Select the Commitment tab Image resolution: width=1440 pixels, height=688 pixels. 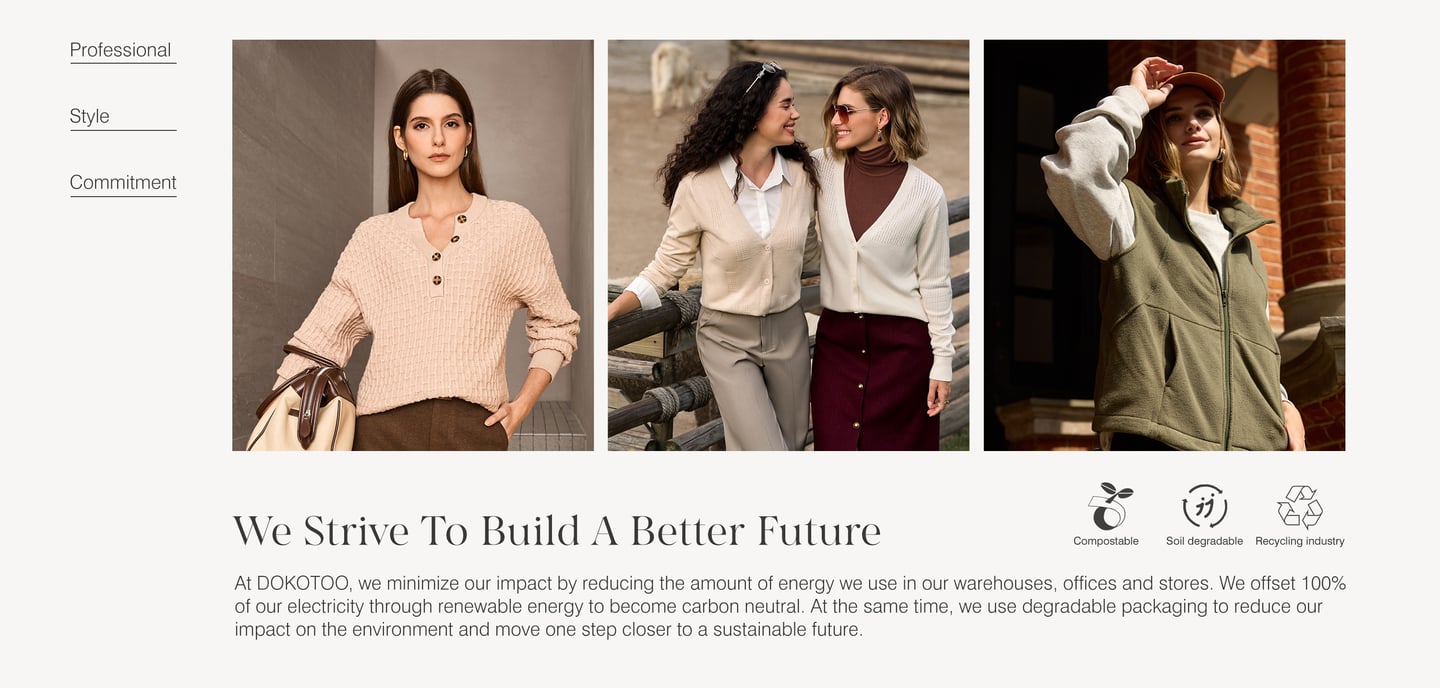123,182
